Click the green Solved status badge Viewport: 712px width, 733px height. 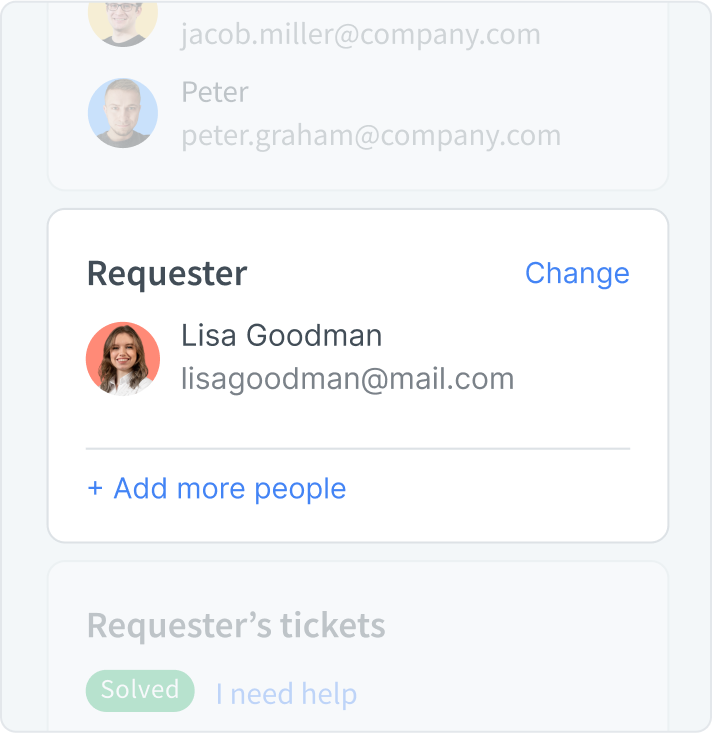click(140, 690)
